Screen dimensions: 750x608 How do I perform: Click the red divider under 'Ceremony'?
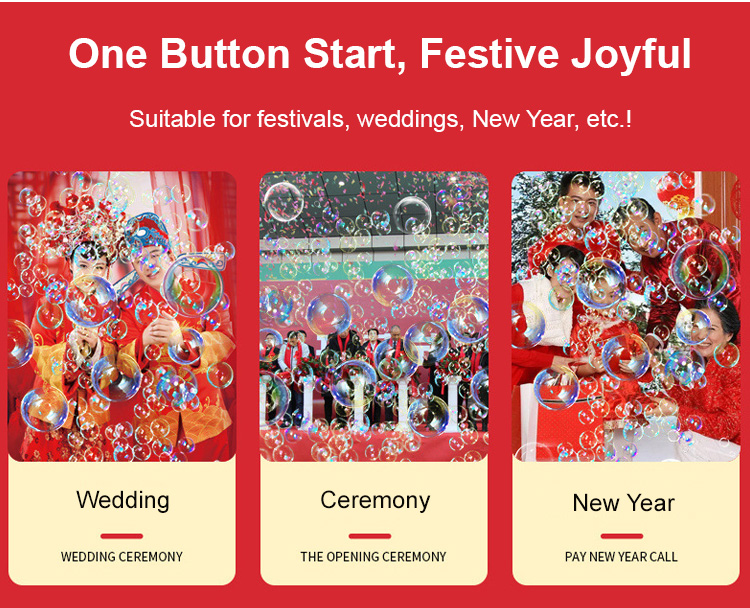[x=370, y=536]
